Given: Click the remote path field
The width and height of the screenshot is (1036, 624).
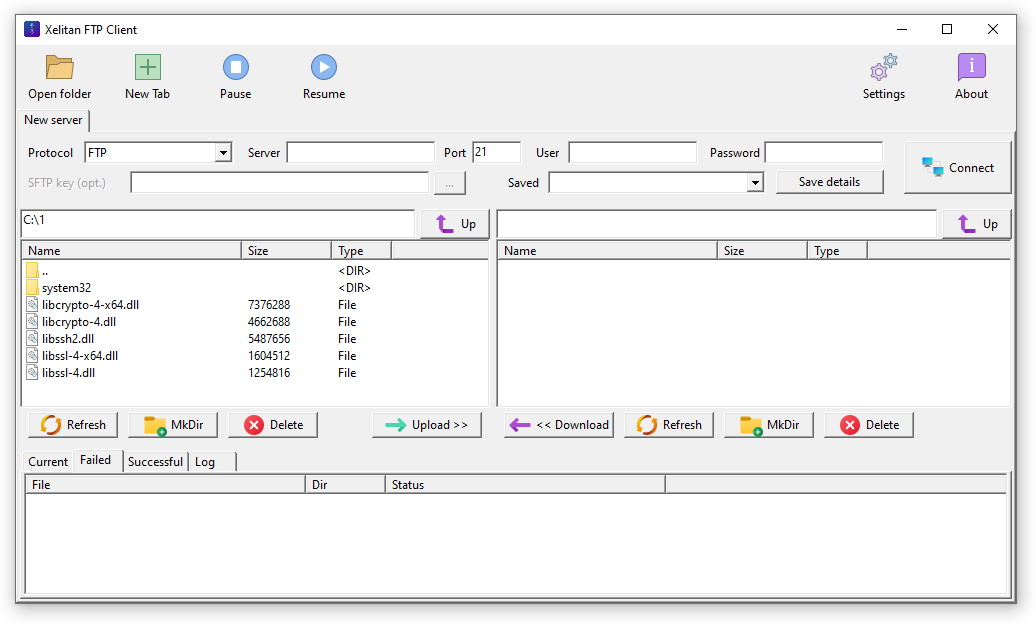Looking at the screenshot, I should tap(716, 223).
